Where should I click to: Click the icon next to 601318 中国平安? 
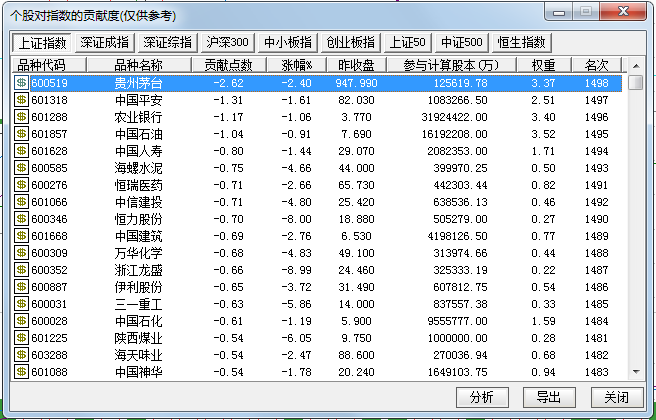tap(21, 100)
